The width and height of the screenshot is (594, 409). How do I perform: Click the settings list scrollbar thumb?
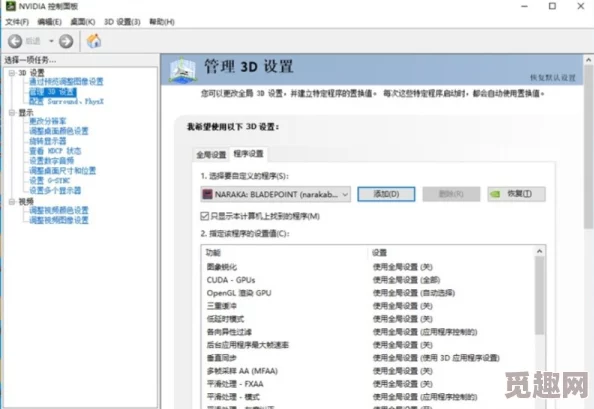click(539, 296)
